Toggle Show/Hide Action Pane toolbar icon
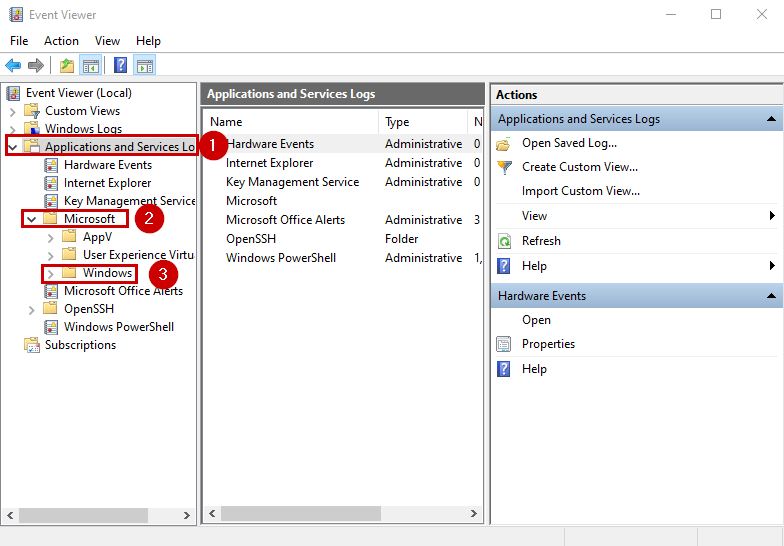The image size is (784, 546). pyautogui.click(x=145, y=65)
